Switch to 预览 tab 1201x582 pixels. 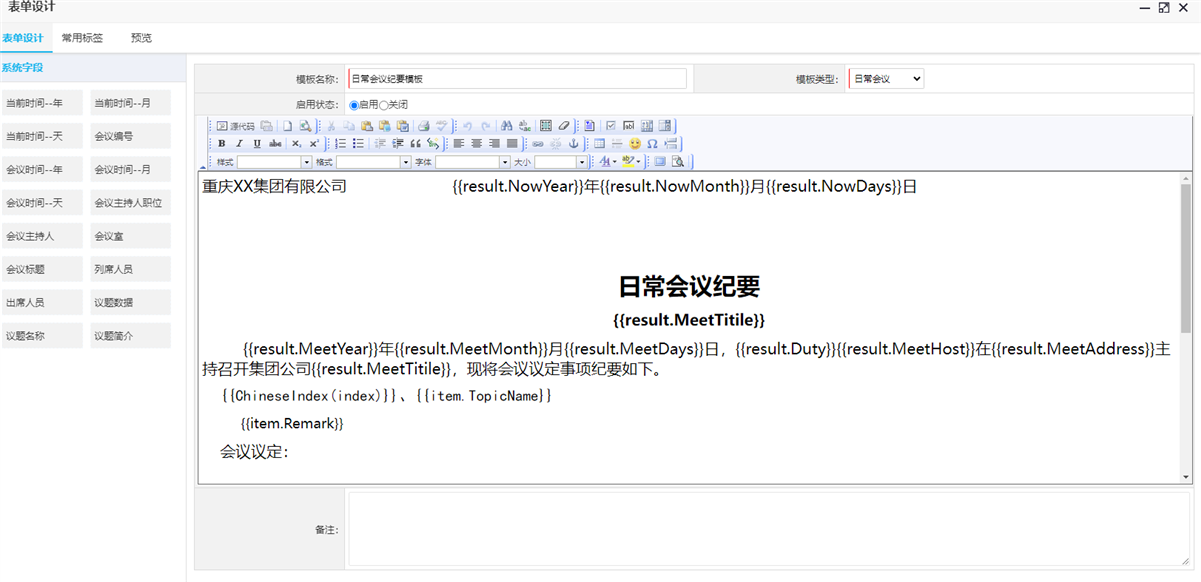pos(141,38)
